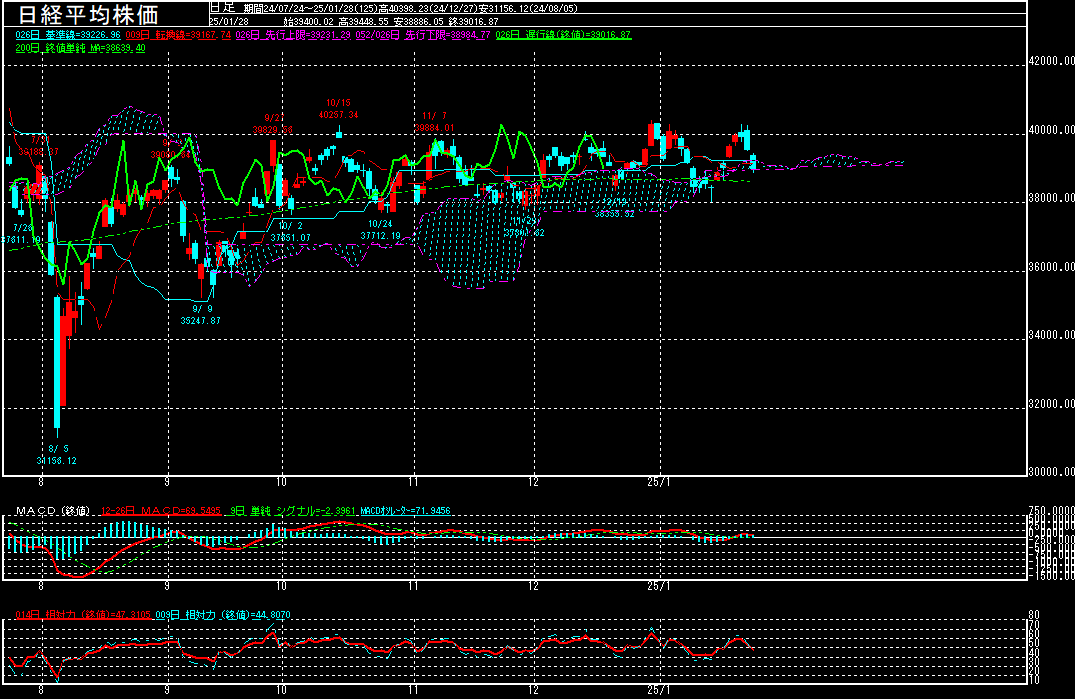Image resolution: width=1076 pixels, height=699 pixels.
Task: Click the 10/2 low annotation 37651.07
Action: (x=290, y=238)
